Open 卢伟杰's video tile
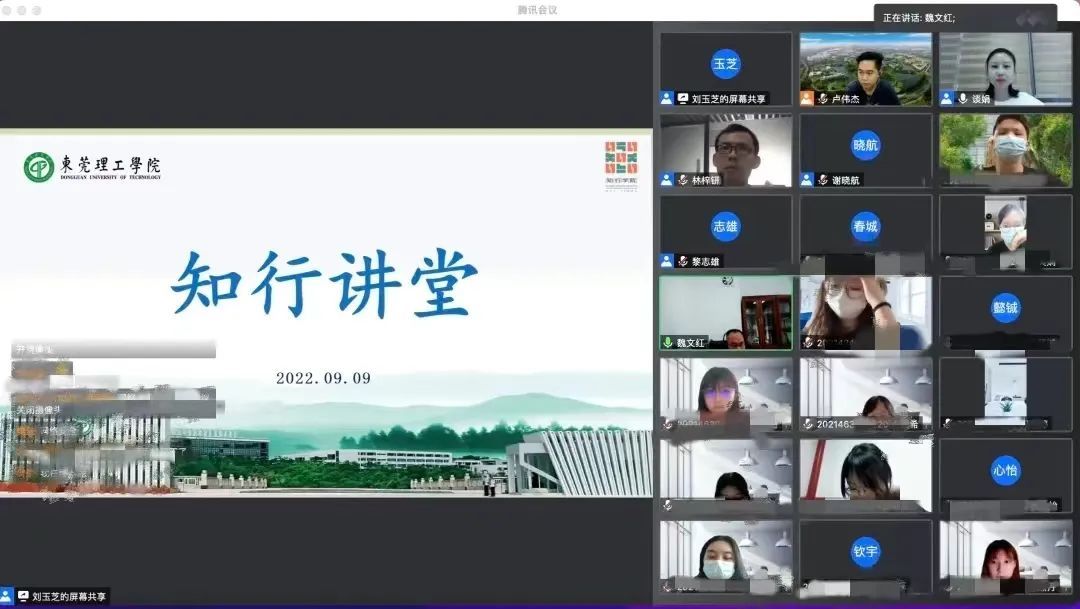 [x=866, y=69]
